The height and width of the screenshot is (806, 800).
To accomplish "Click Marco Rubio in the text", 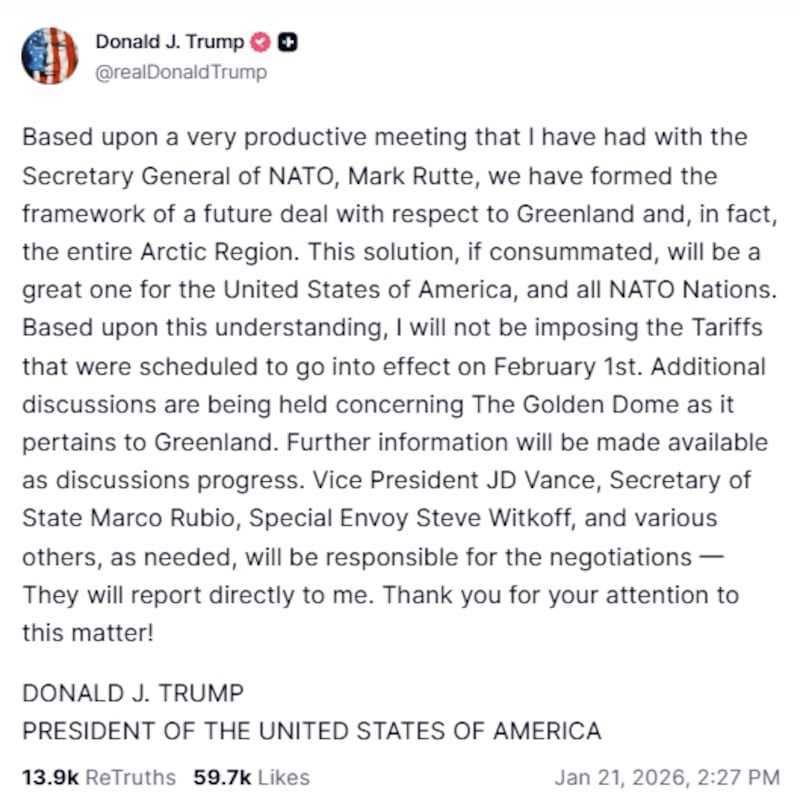I will 150,518.
